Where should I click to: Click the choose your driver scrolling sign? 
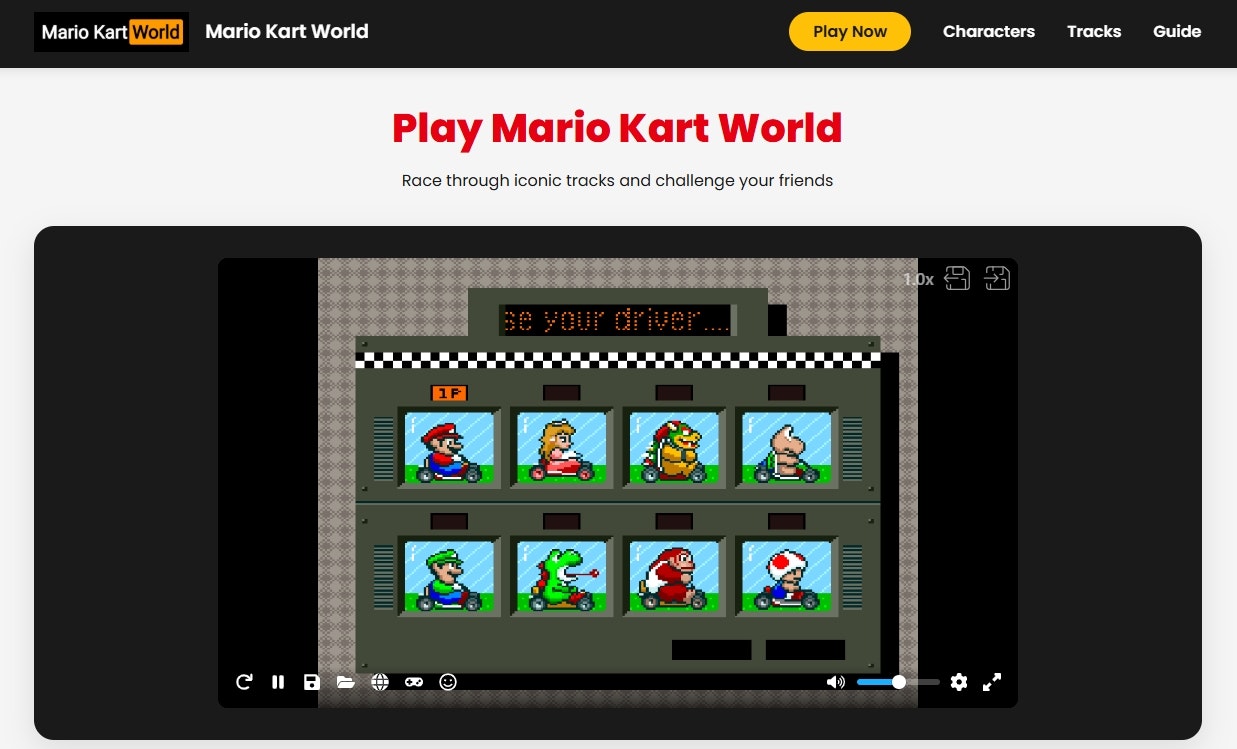618,320
